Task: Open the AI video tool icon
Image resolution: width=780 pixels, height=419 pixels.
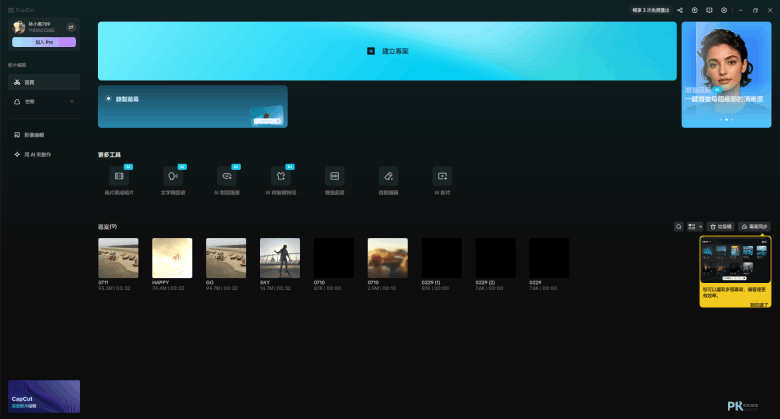Action: tap(442, 176)
